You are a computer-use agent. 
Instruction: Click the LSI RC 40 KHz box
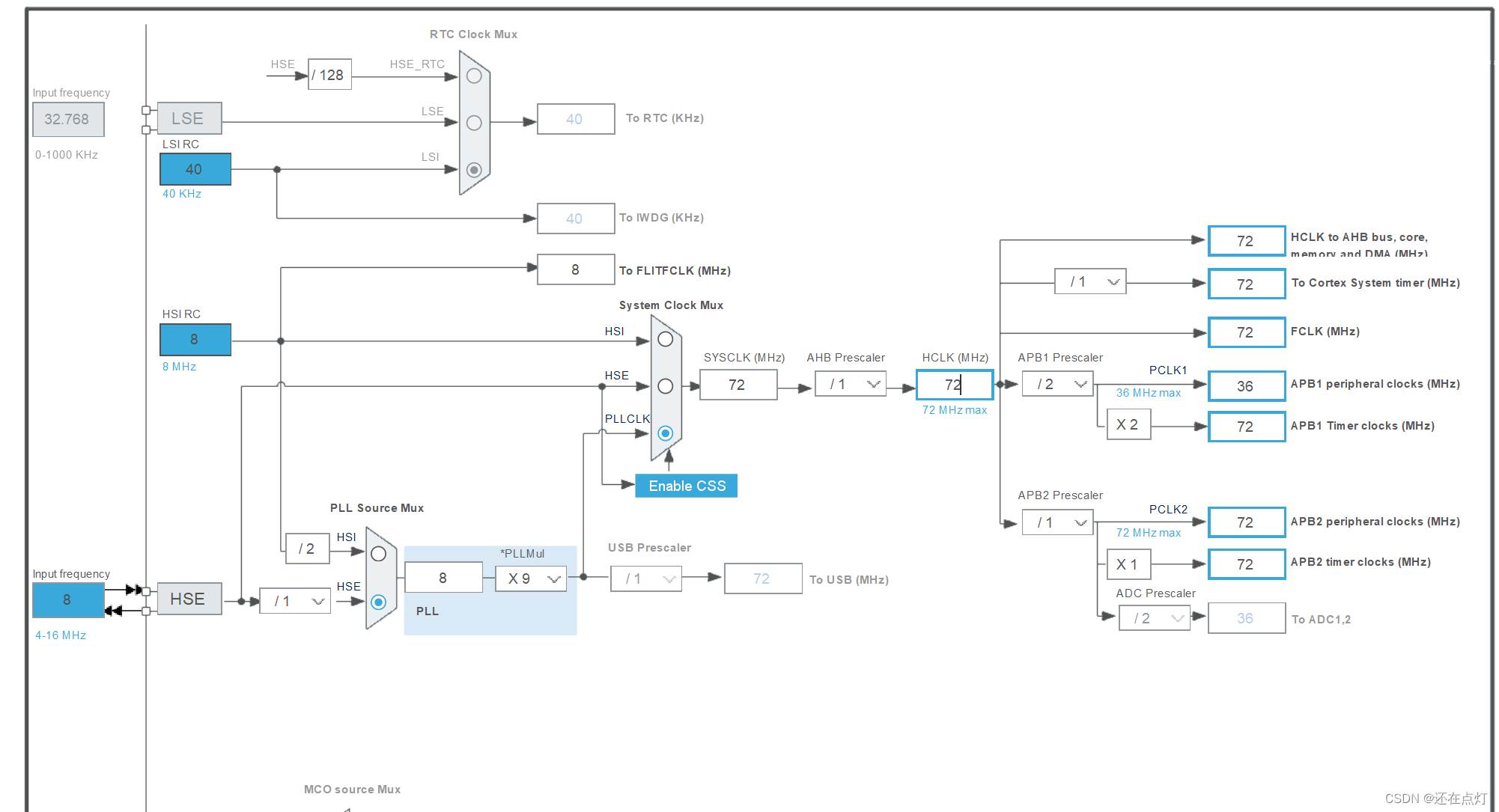pyautogui.click(x=195, y=169)
